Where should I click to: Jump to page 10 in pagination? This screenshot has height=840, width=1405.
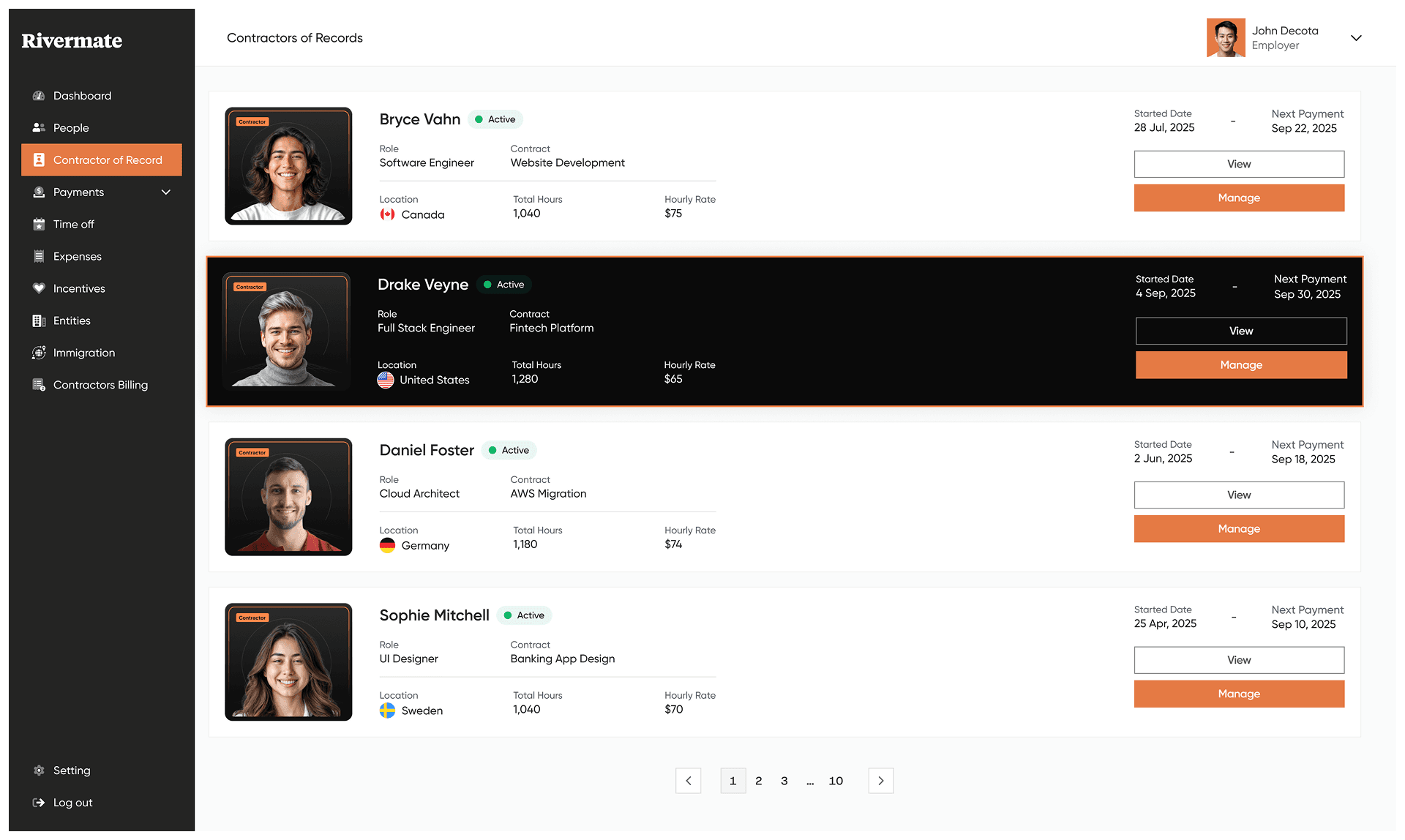836,781
